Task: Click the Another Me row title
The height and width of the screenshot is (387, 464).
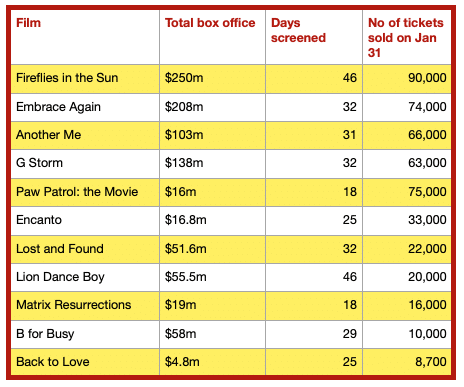Action: [x=49, y=135]
